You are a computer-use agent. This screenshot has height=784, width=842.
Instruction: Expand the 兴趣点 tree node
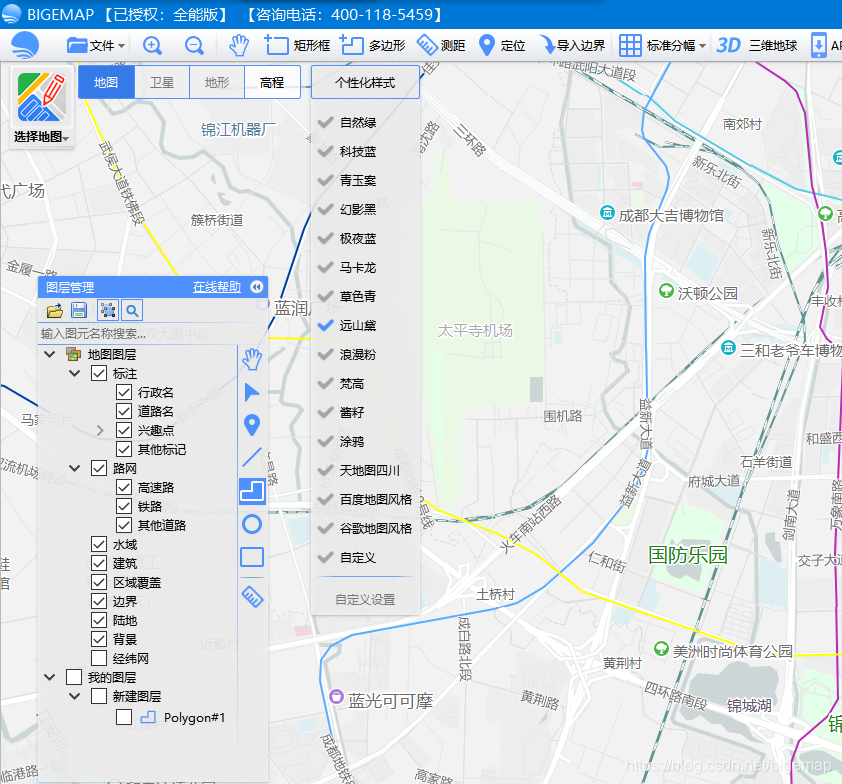pyautogui.click(x=100, y=430)
